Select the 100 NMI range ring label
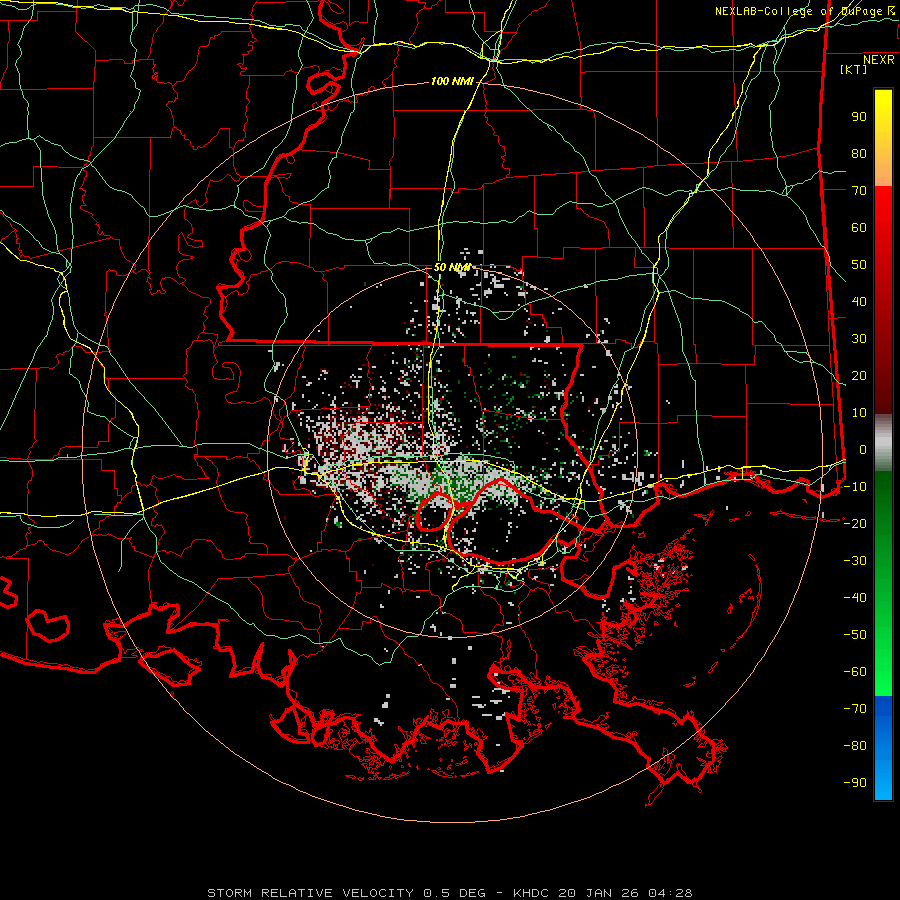Viewport: 900px width, 900px height. click(452, 81)
